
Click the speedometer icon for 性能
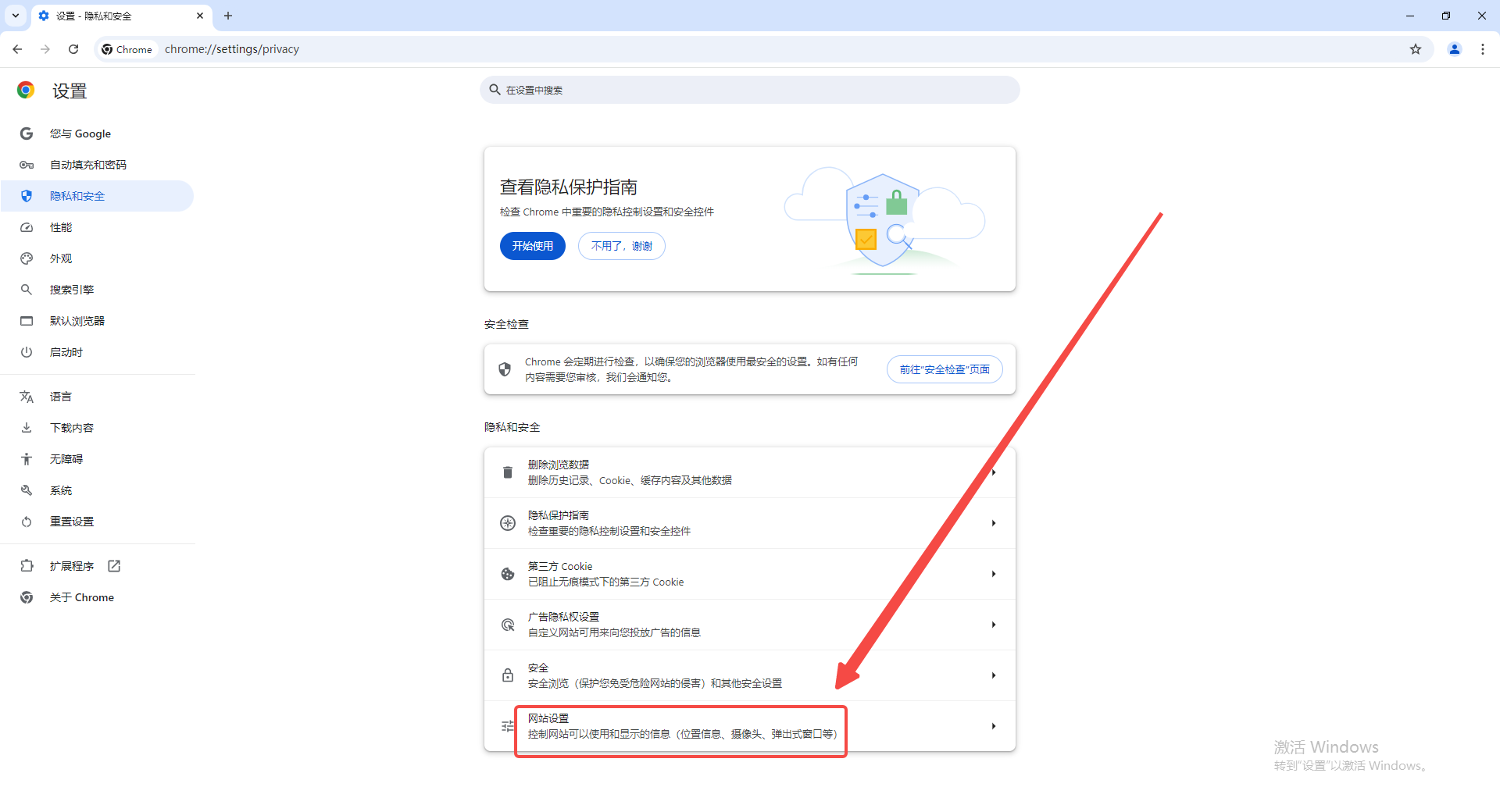tap(27, 227)
